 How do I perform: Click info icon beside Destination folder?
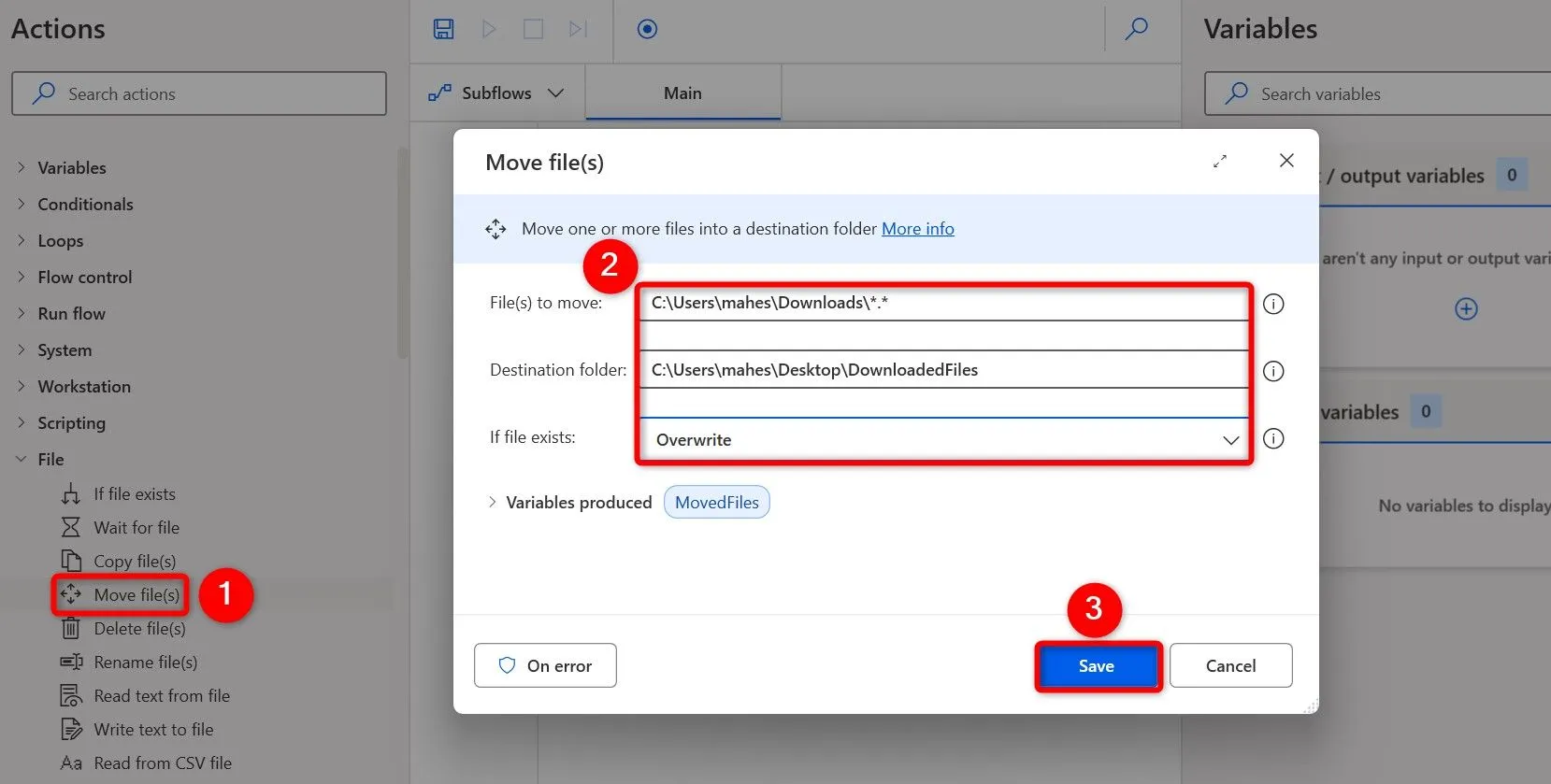[1273, 371]
